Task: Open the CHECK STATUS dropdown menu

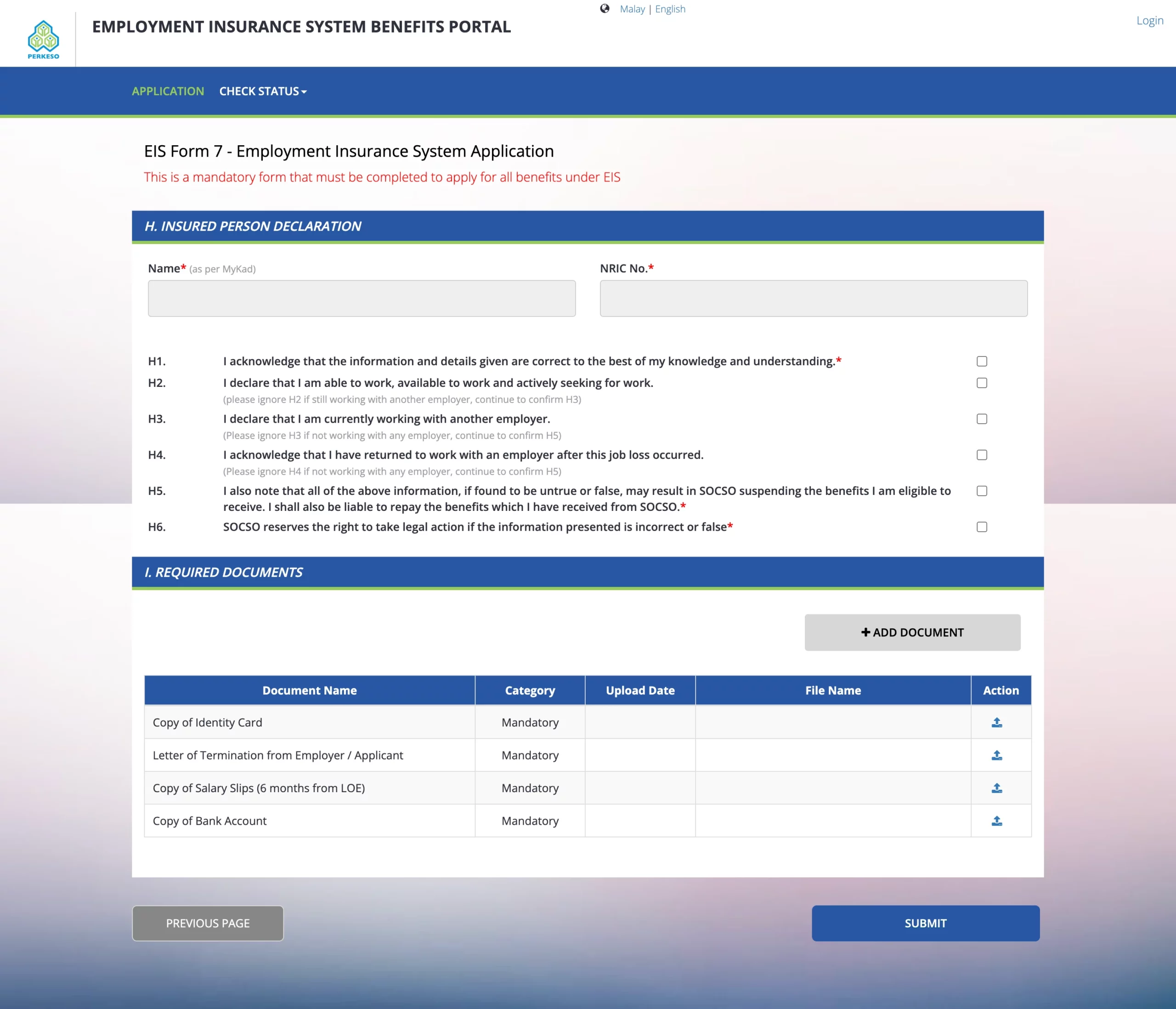Action: [x=263, y=91]
